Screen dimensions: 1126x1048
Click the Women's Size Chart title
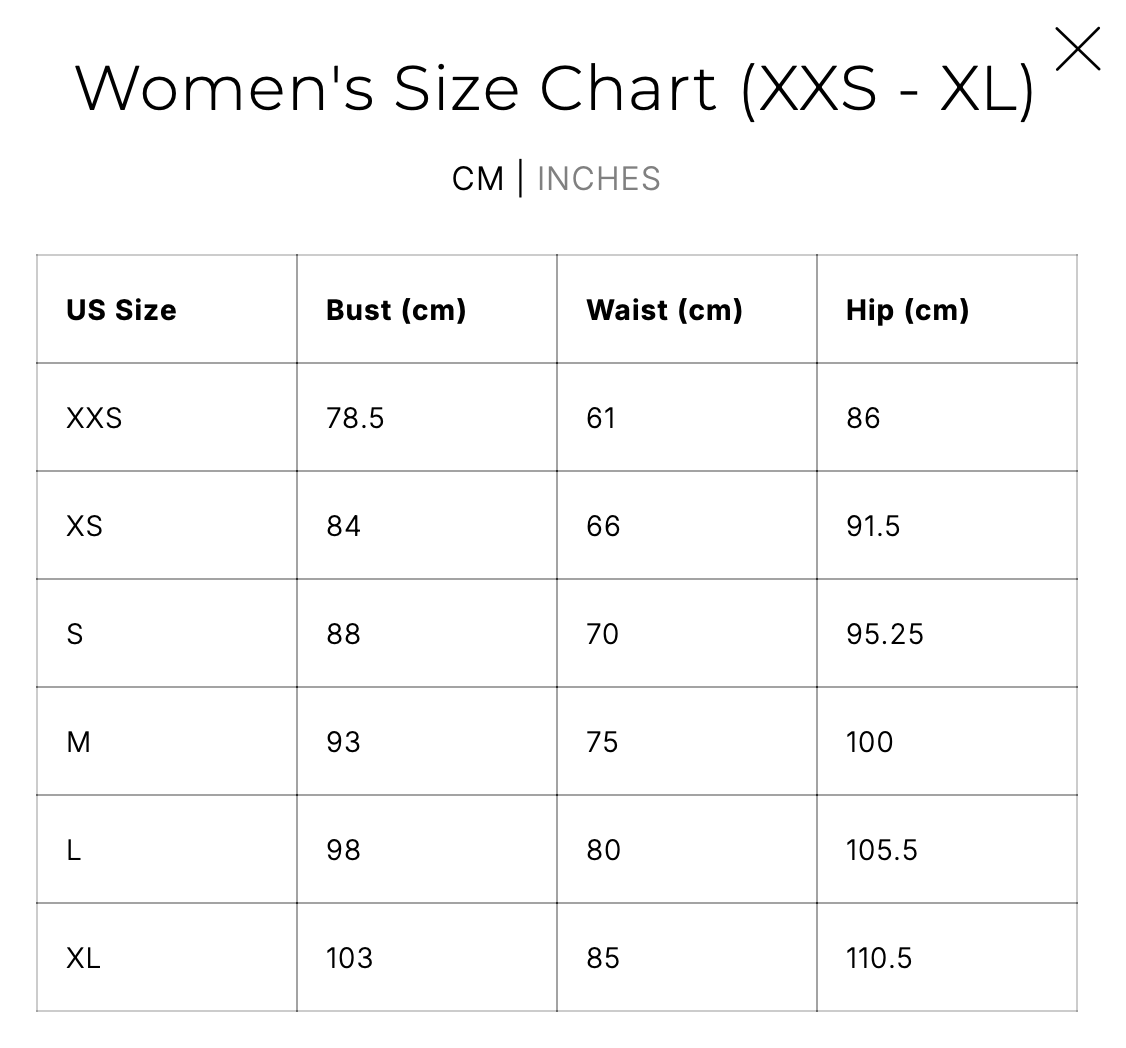tap(555, 88)
